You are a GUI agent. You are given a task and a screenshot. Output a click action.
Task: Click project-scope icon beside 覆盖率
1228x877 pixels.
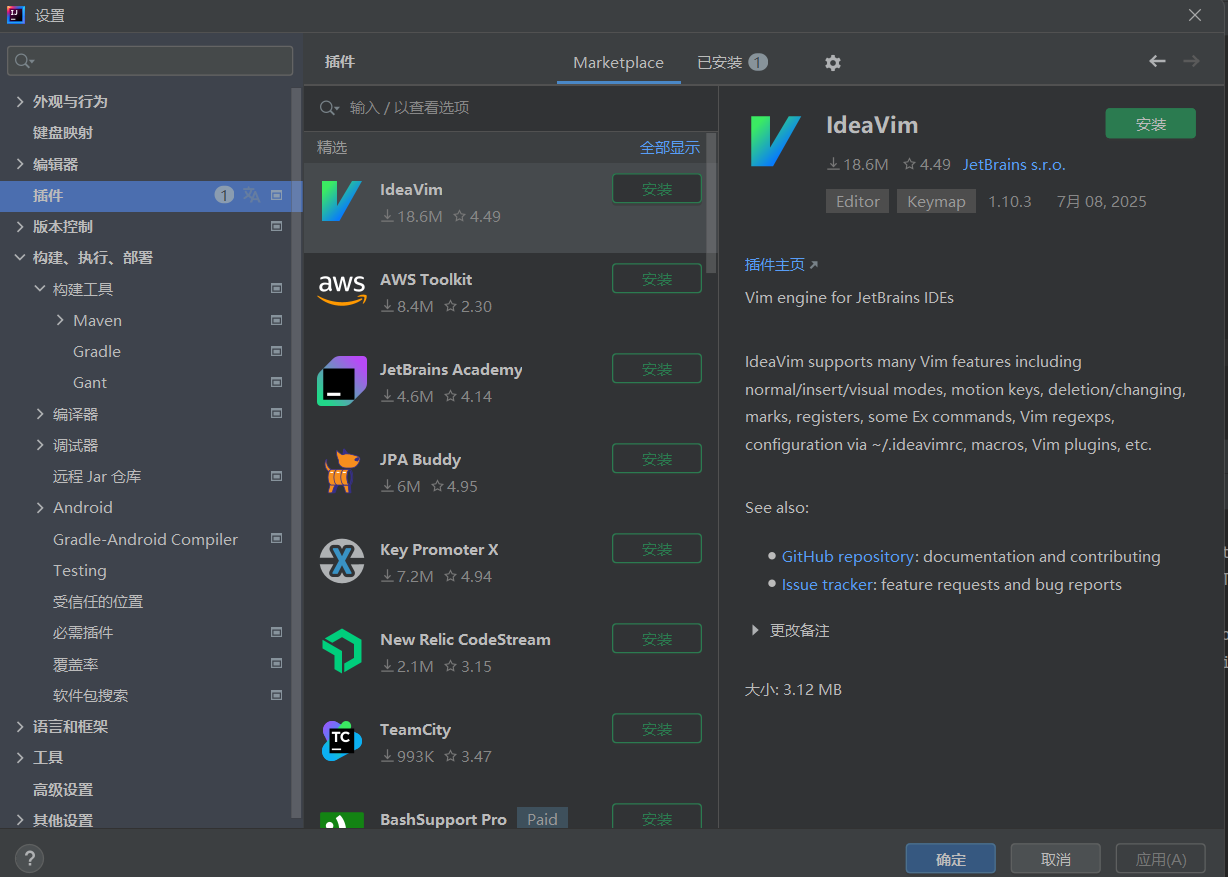[x=277, y=663]
